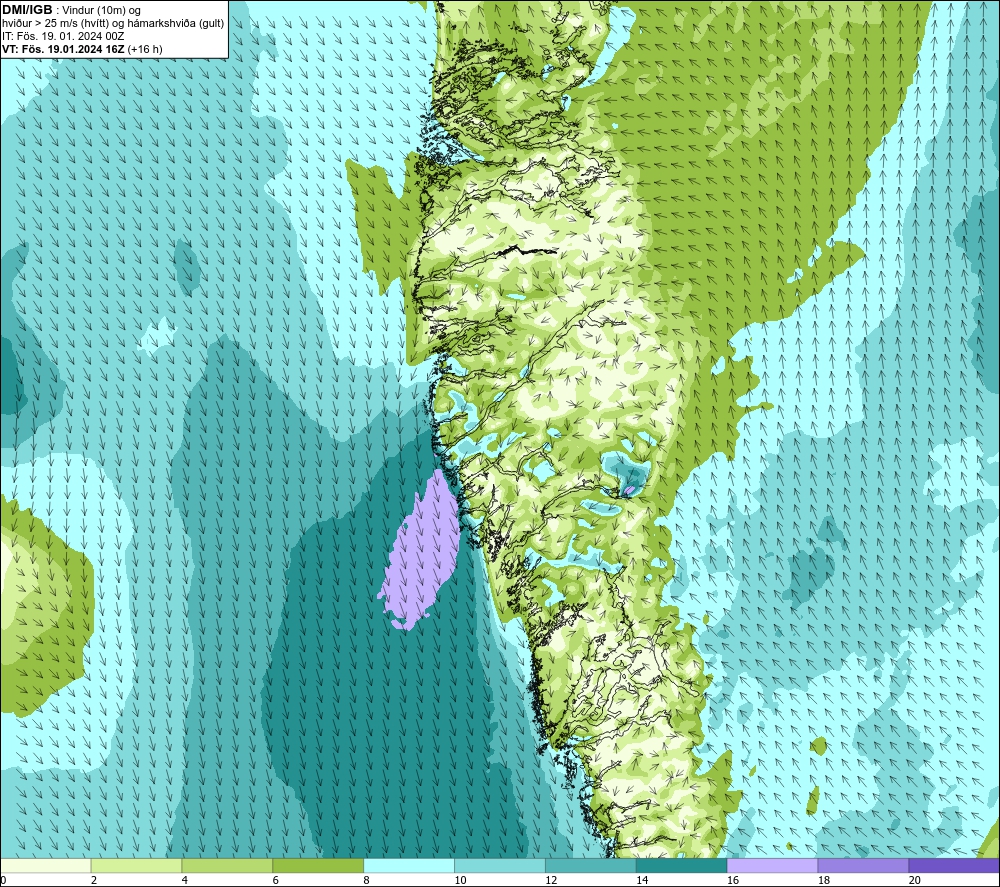Click the medium purple 18–20 m/s legend swatch
The image size is (1000, 887).
click(863, 865)
